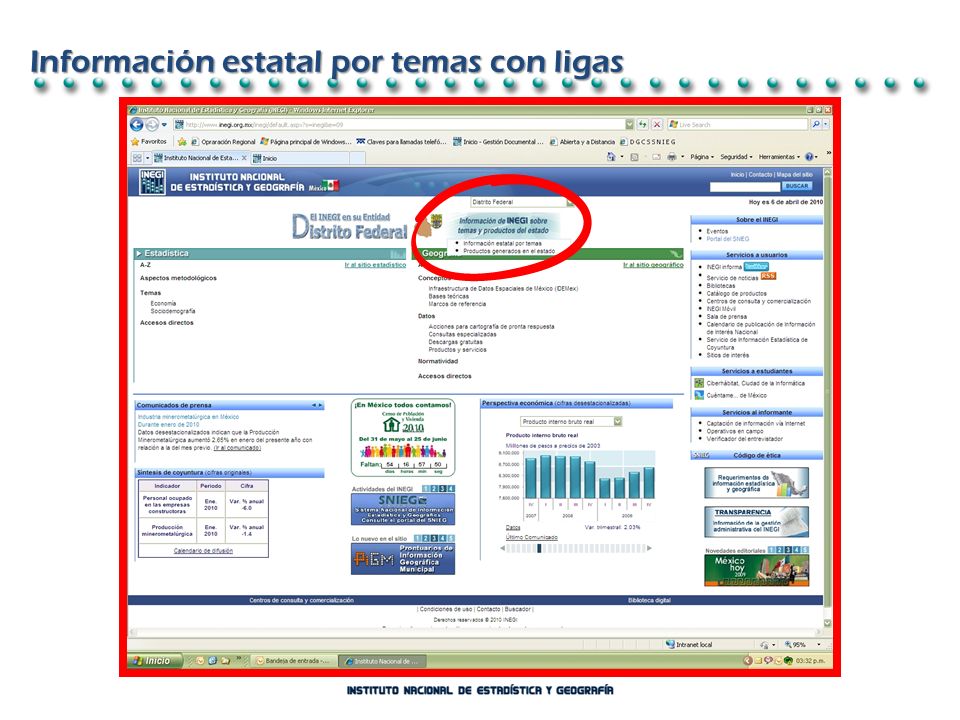960x720 pixels.
Task: Click page 5 of Lo nuevo en el sitio
Action: (451, 538)
